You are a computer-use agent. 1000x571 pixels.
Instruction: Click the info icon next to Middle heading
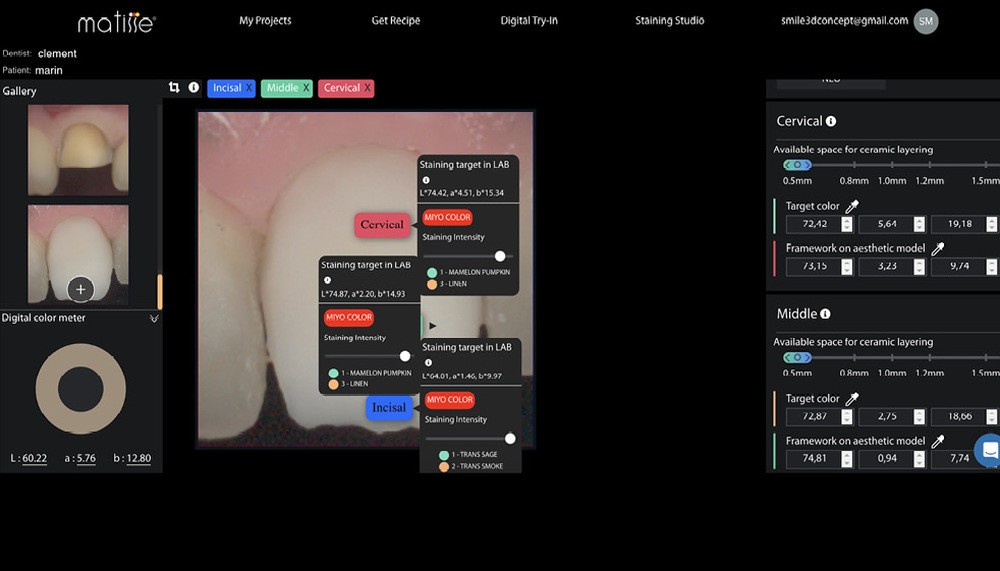pyautogui.click(x=825, y=314)
